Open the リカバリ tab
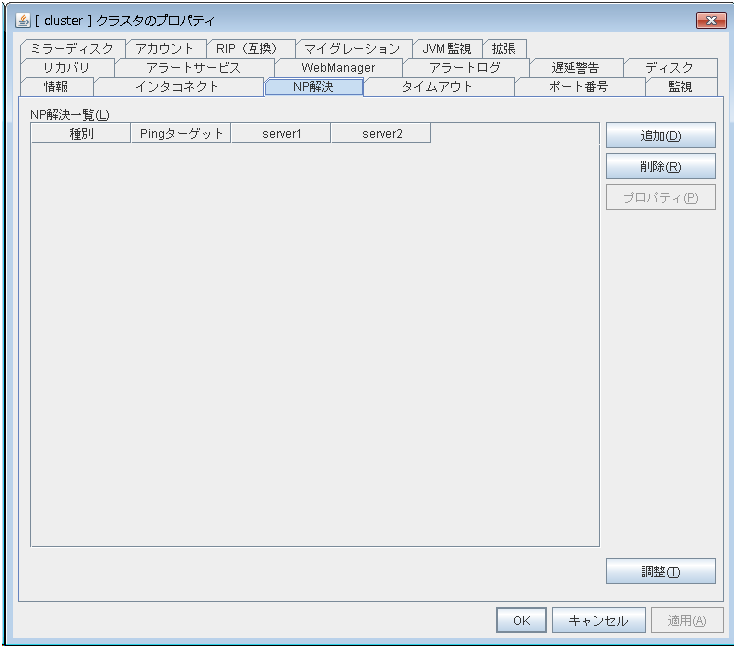The height and width of the screenshot is (648, 736). coord(66,68)
